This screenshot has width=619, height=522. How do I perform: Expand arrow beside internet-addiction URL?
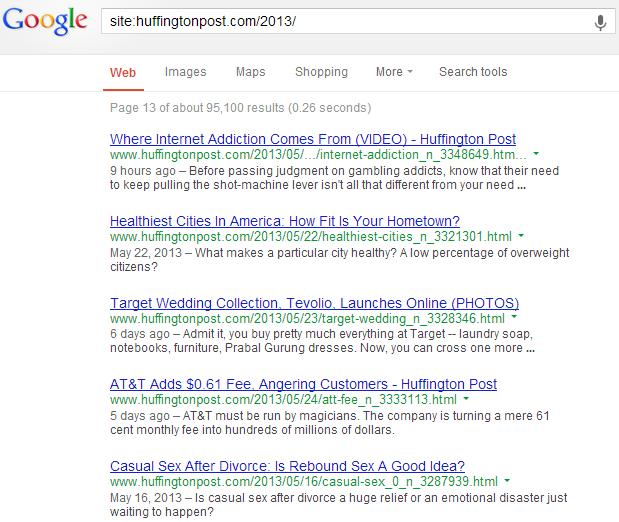(x=536, y=154)
